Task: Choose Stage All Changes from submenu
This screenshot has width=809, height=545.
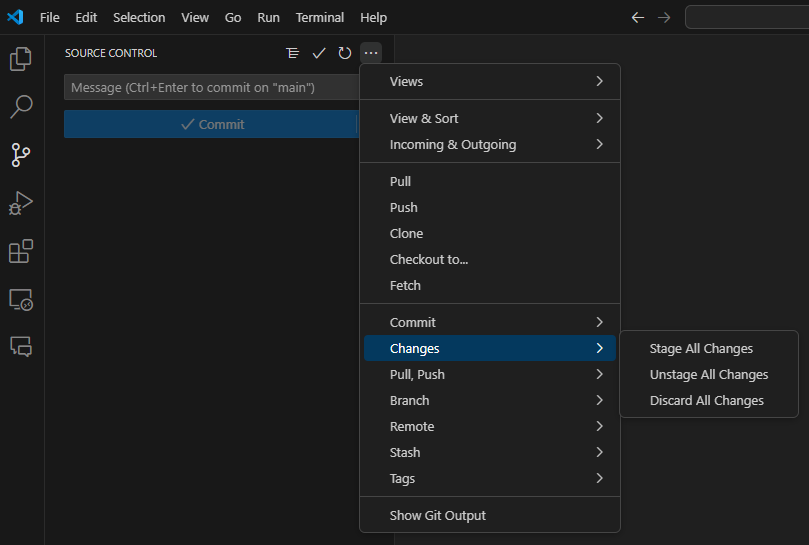Action: 701,349
